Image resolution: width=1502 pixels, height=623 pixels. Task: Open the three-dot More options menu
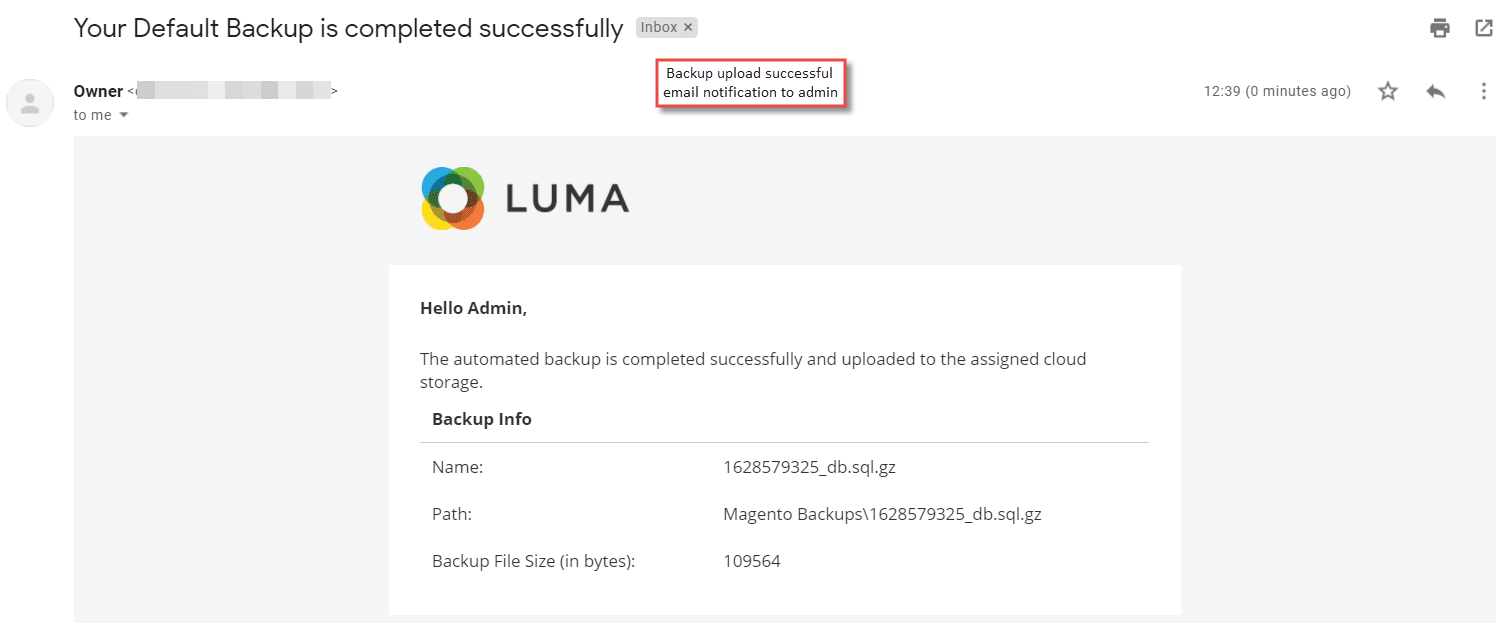[x=1484, y=91]
